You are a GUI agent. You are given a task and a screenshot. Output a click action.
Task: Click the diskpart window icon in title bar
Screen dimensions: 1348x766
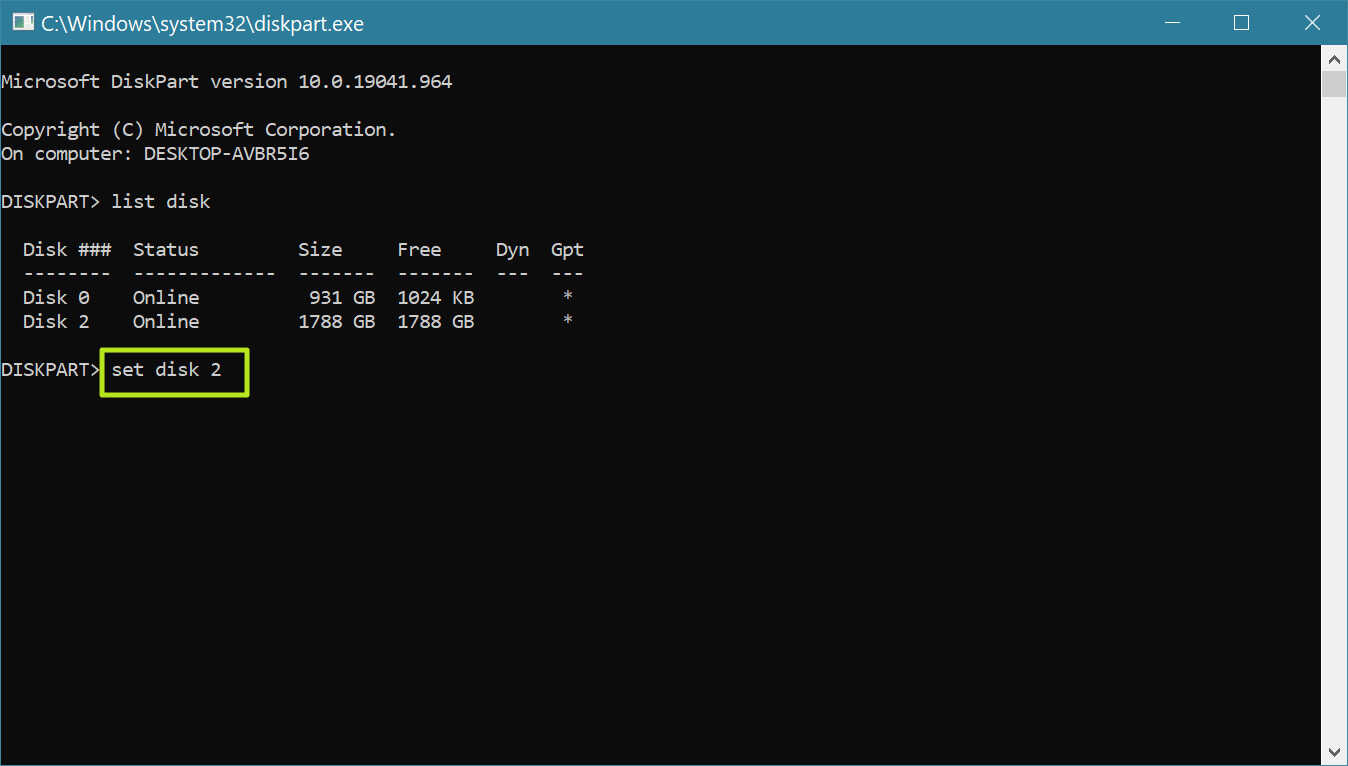(x=22, y=22)
